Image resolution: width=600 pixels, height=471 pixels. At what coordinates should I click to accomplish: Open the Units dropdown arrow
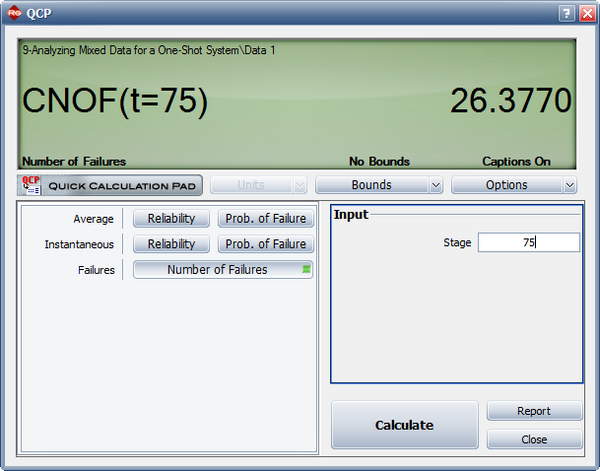(x=300, y=185)
